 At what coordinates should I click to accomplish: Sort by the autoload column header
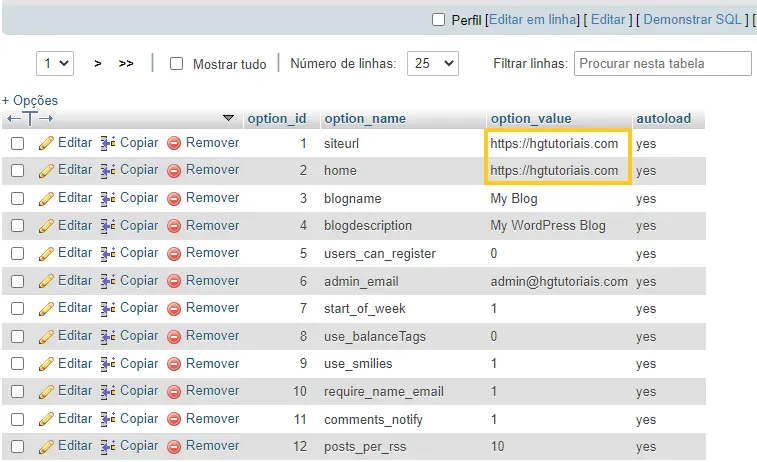[x=663, y=119]
